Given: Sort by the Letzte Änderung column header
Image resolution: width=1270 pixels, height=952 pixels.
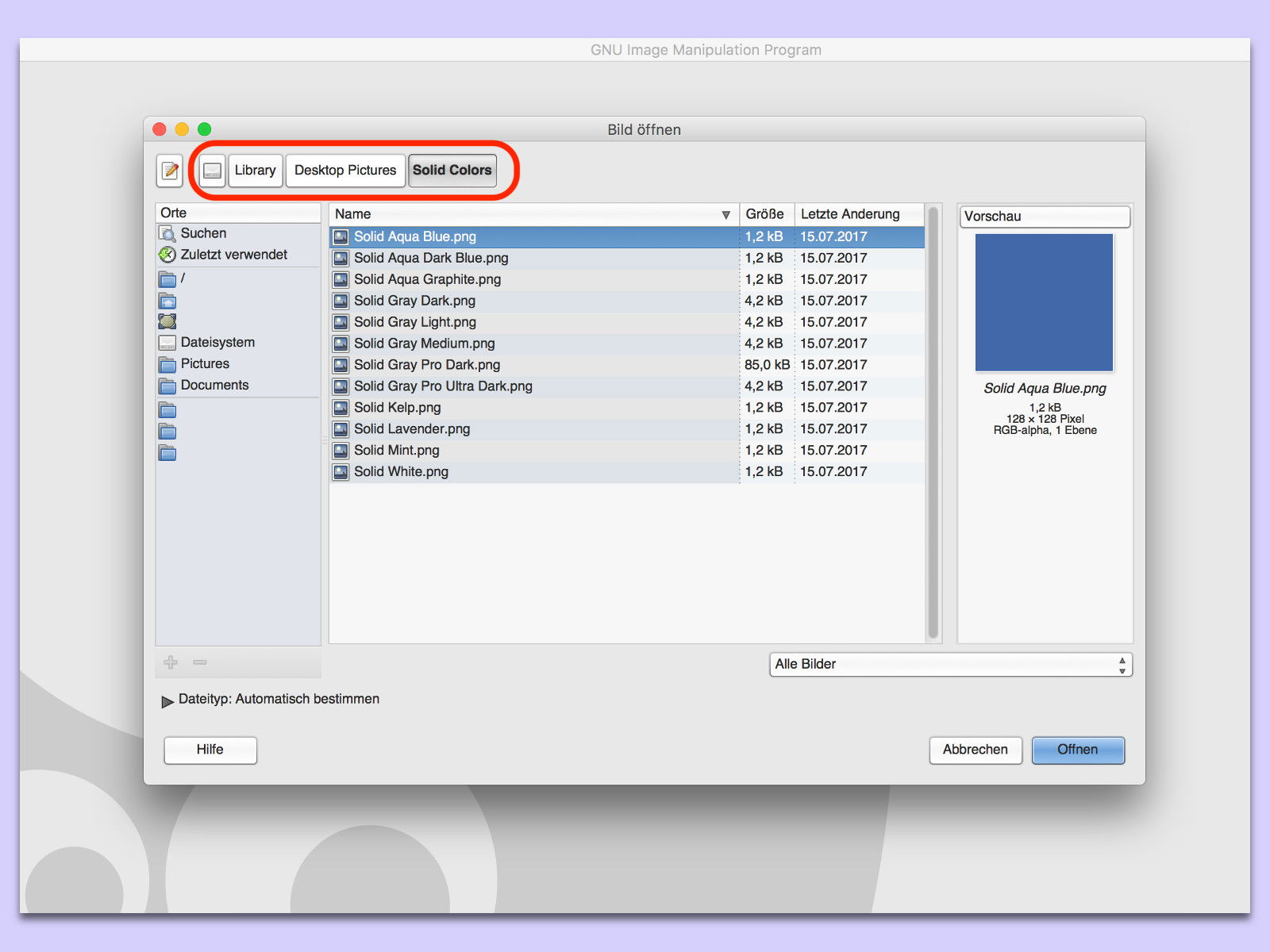Looking at the screenshot, I should pyautogui.click(x=860, y=214).
